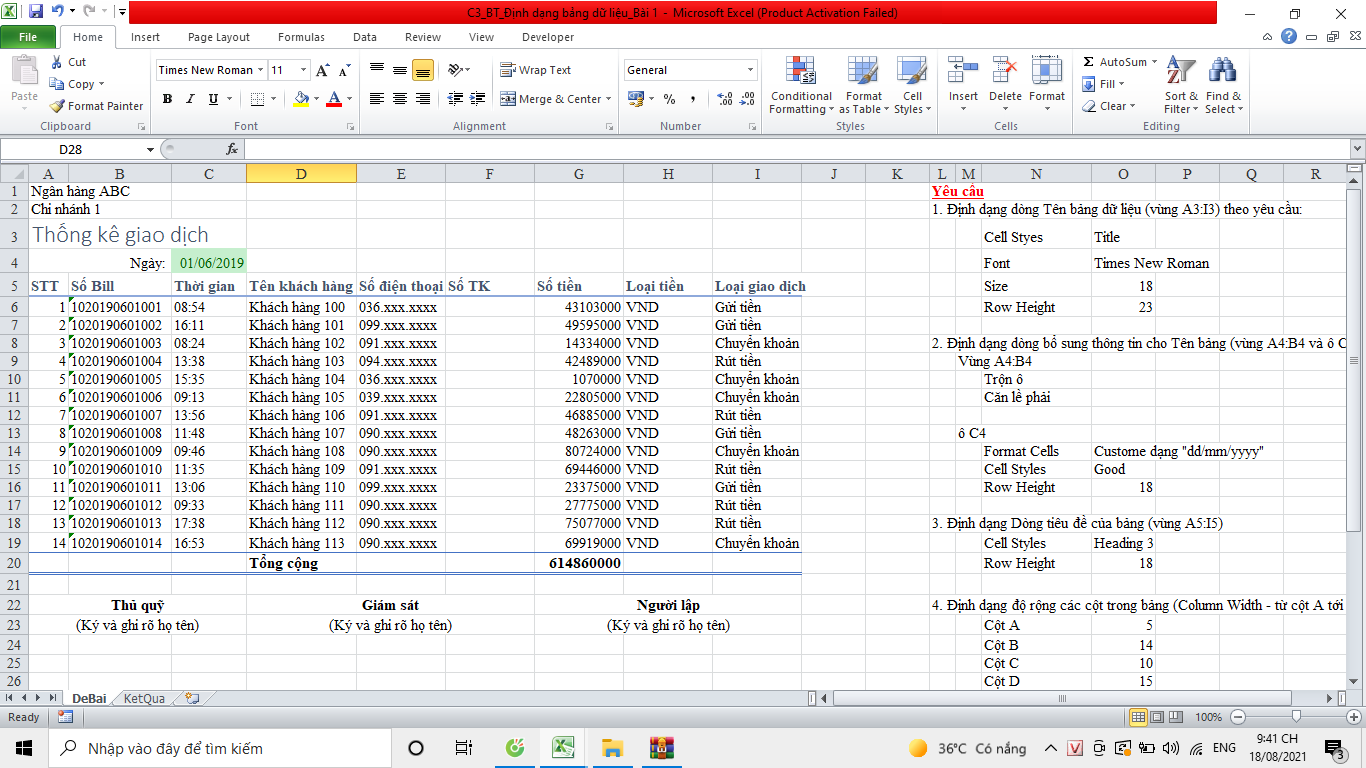Decrease font size with Shrink Font icon
Screen dimensions: 1366x768
[344, 70]
